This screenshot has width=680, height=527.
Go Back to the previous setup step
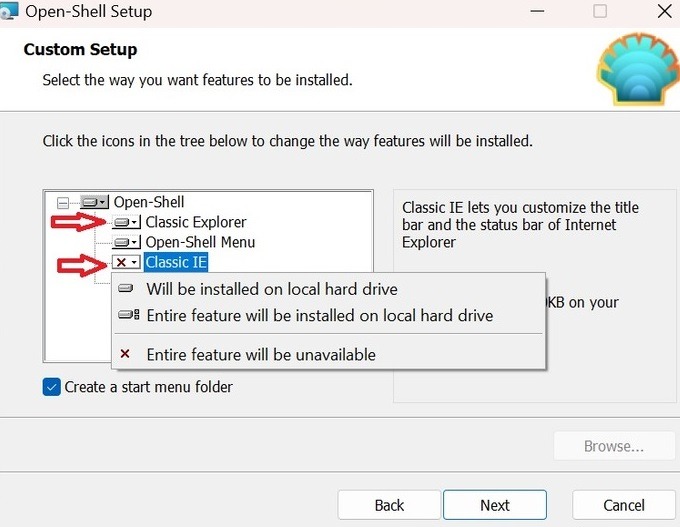coord(389,505)
